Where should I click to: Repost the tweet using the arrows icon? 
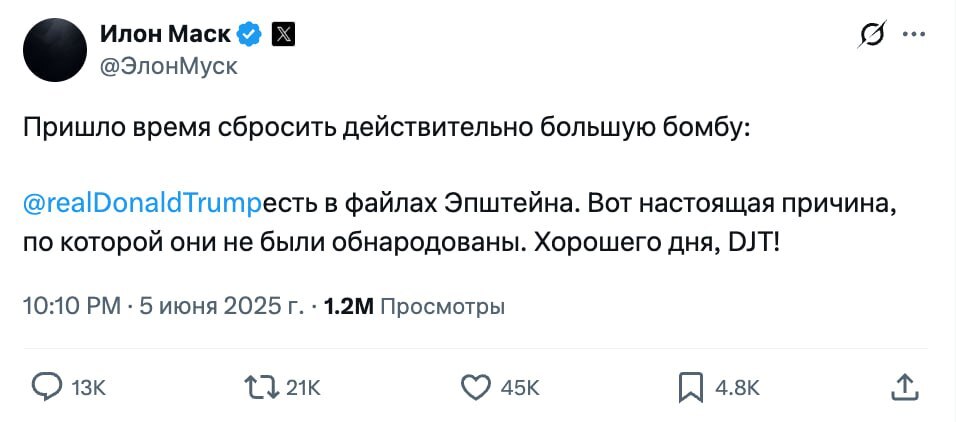tap(261, 386)
